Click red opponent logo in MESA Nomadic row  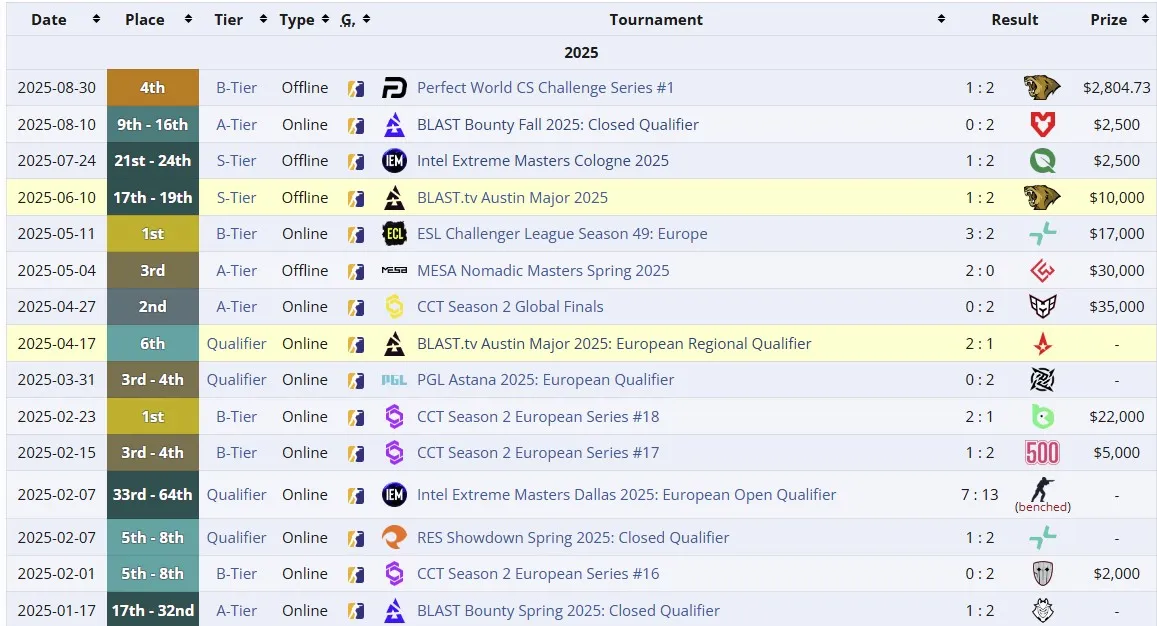tap(1042, 270)
